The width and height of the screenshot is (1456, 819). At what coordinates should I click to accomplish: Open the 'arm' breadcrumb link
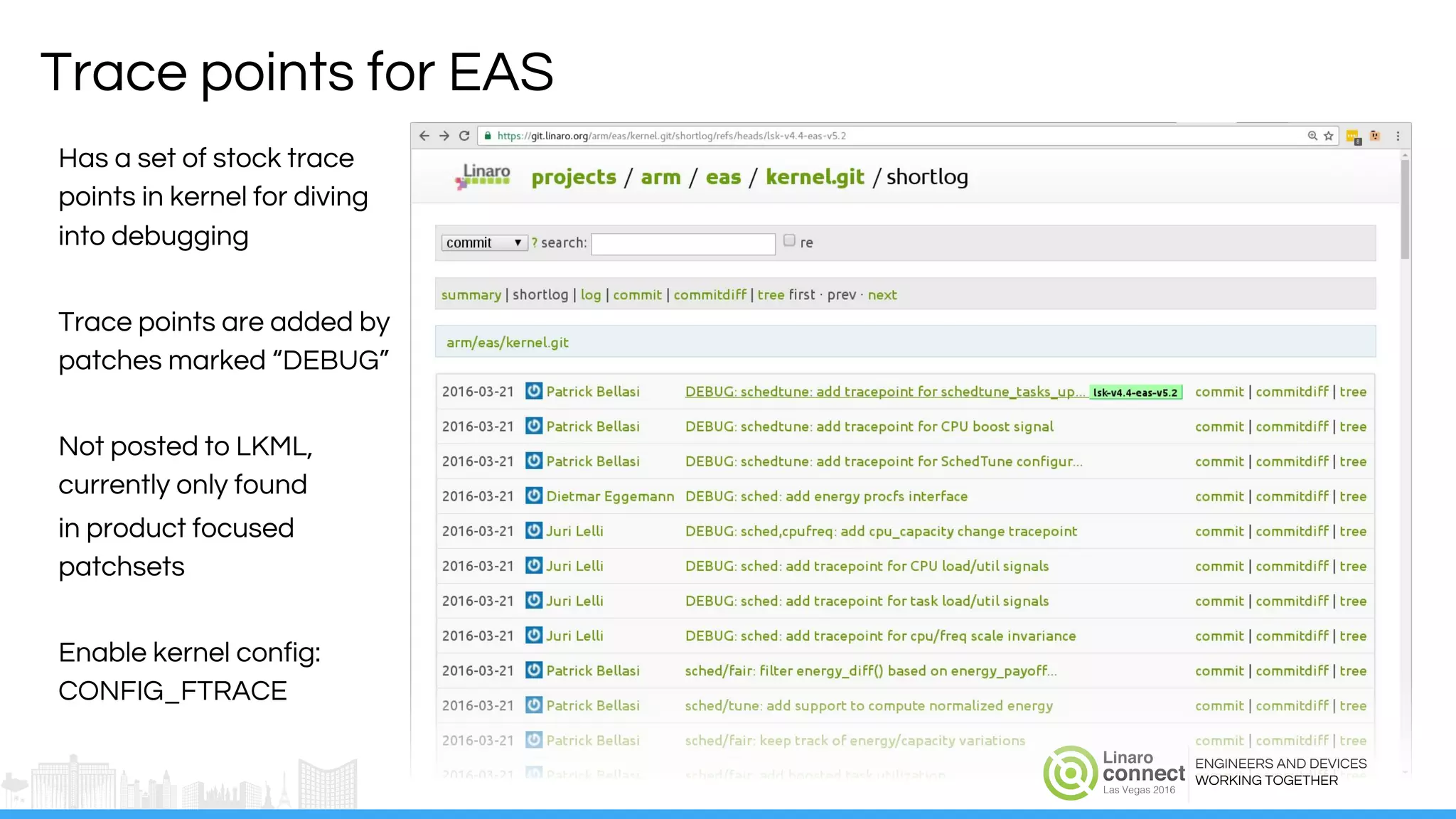click(x=660, y=177)
